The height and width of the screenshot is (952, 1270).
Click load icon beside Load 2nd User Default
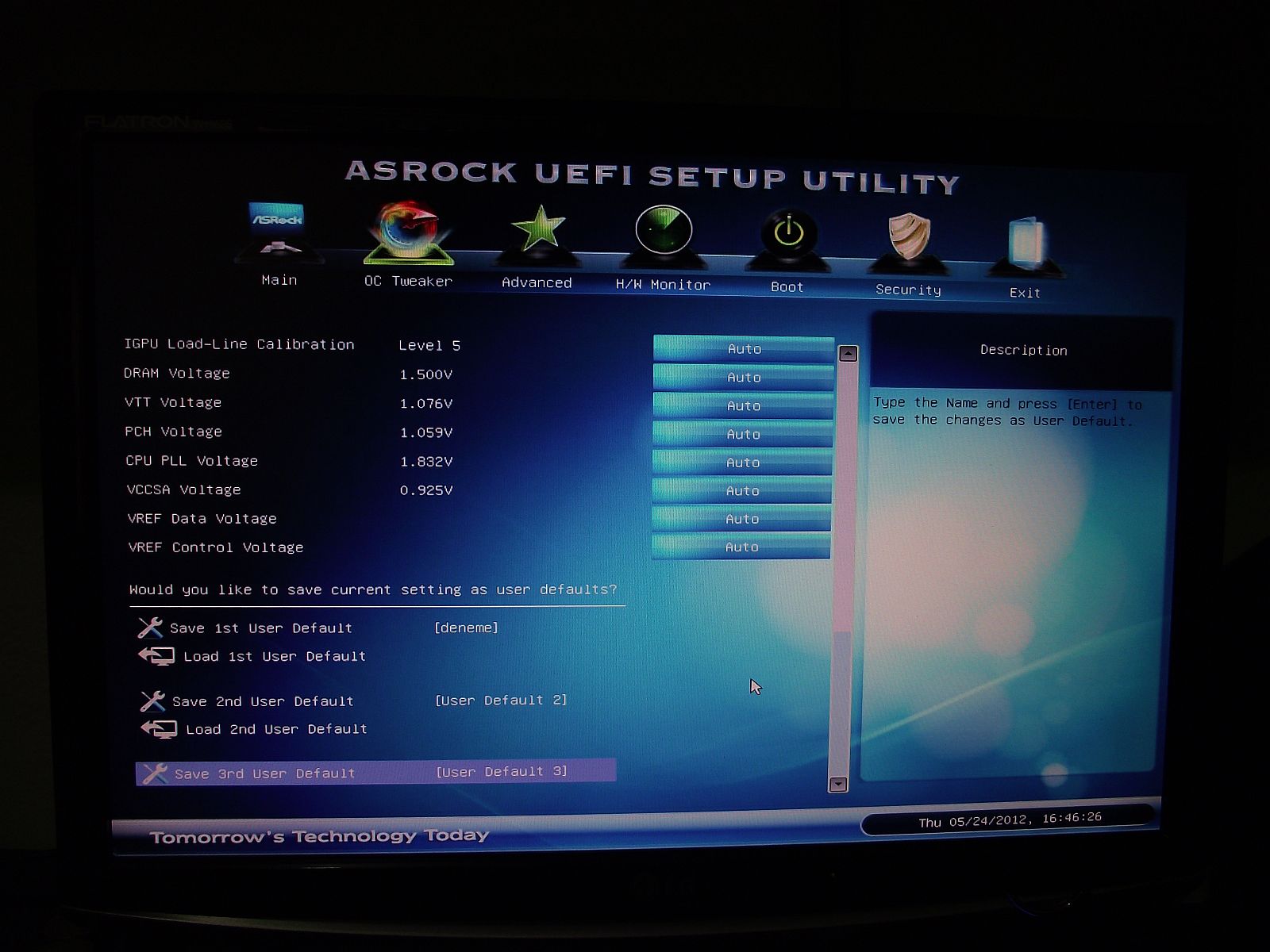[159, 728]
